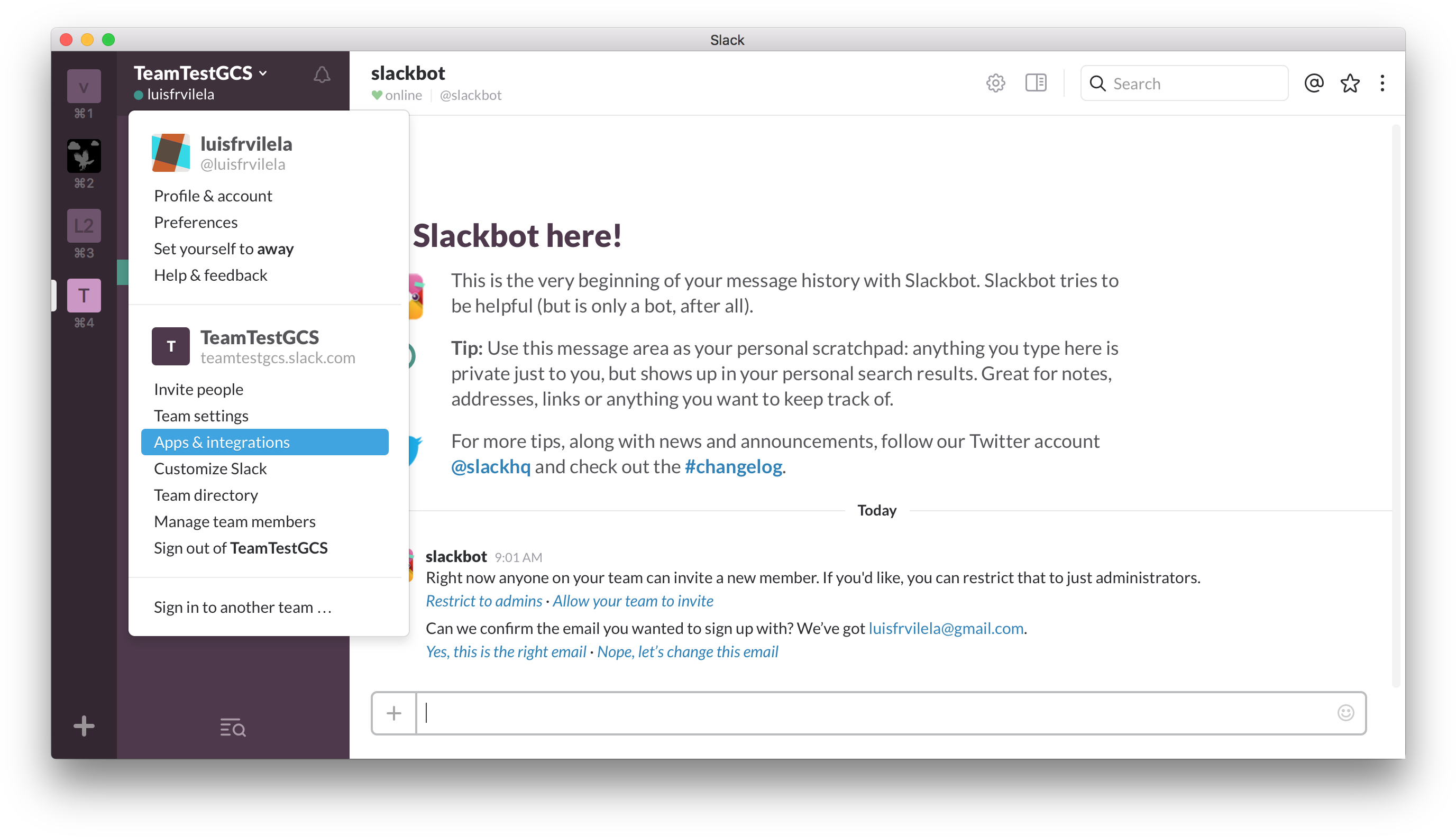Click Sign in to another team
1456x837 pixels.
tap(242, 606)
